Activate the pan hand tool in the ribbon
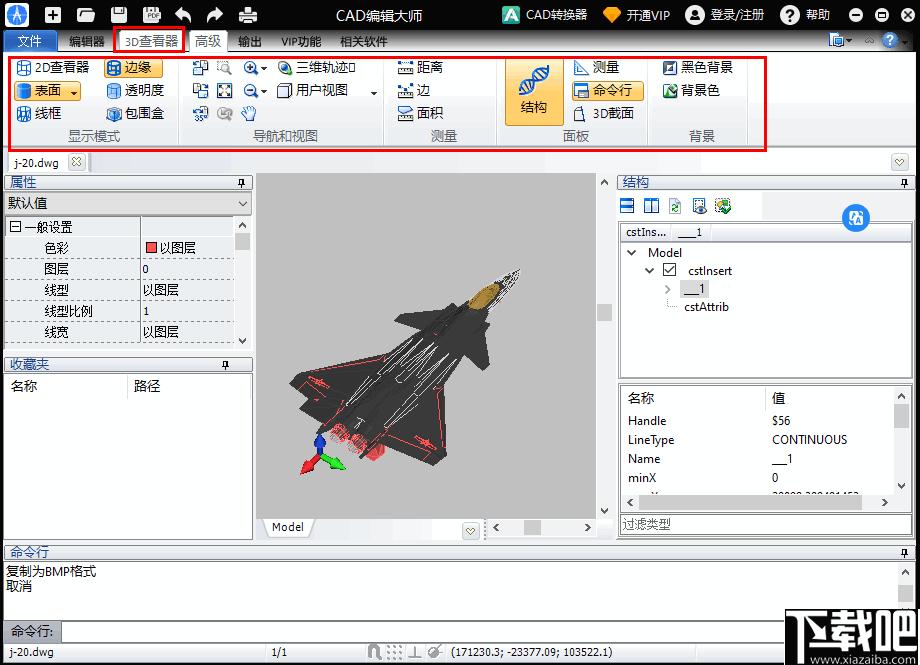The height and width of the screenshot is (665, 920). click(249, 113)
